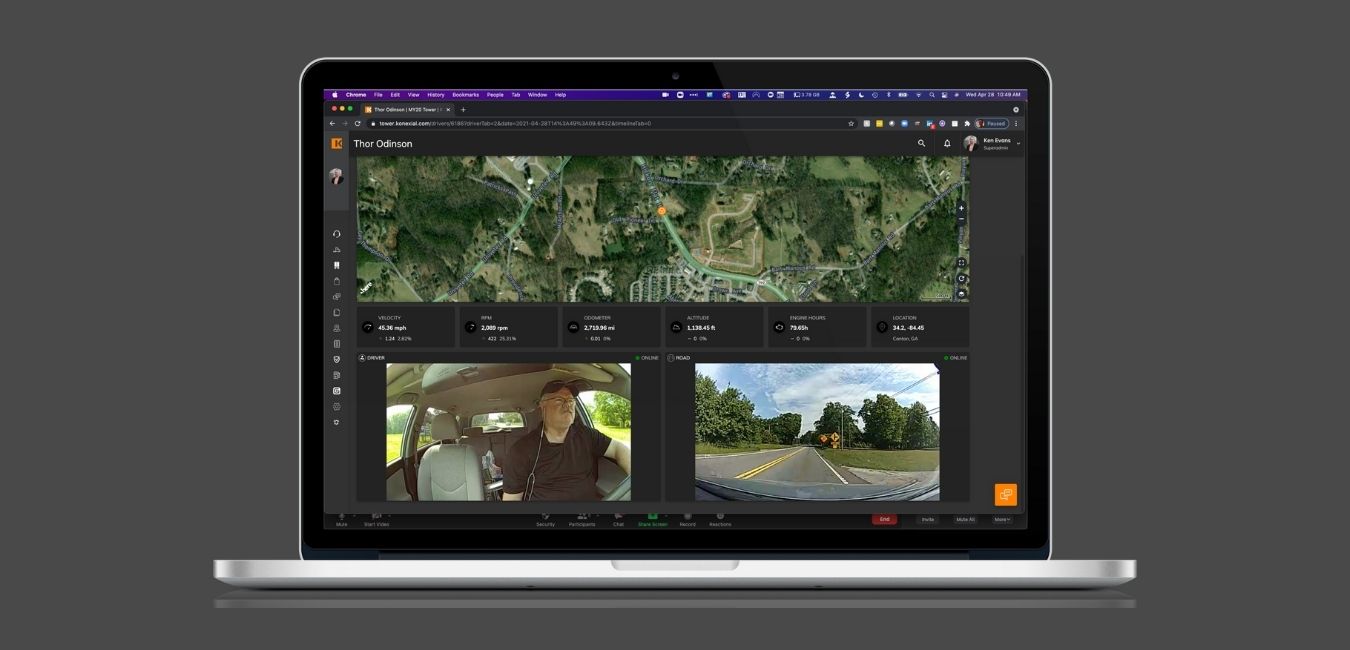The height and width of the screenshot is (650, 1350).
Task: Select the highlighted camera icon in sidebar
Action: (337, 391)
